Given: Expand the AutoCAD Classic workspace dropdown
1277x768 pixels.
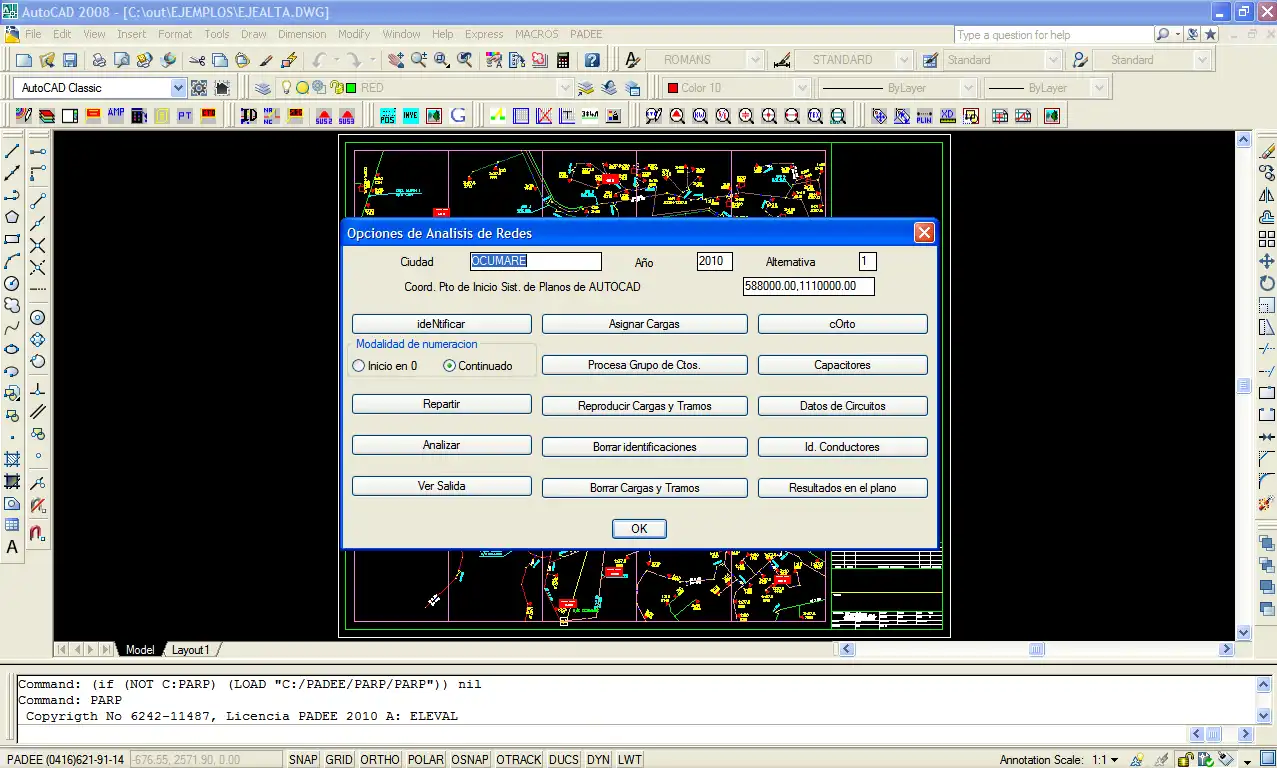Looking at the screenshot, I should click(178, 88).
